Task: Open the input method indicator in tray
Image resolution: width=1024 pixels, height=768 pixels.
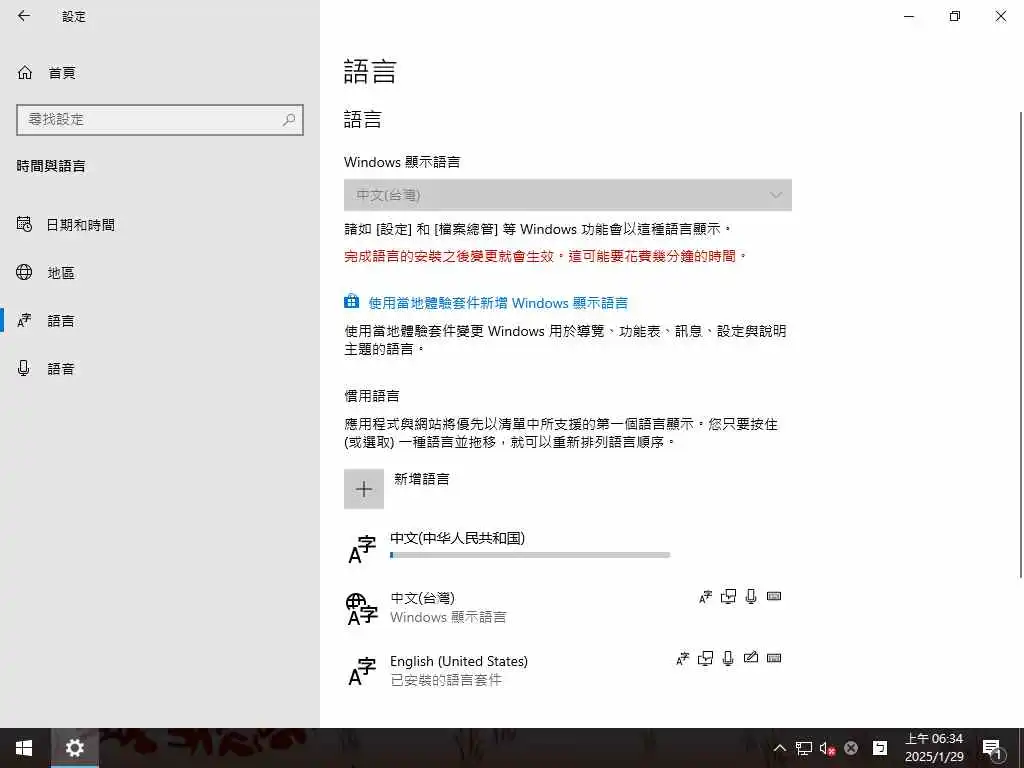Action: (x=880, y=748)
